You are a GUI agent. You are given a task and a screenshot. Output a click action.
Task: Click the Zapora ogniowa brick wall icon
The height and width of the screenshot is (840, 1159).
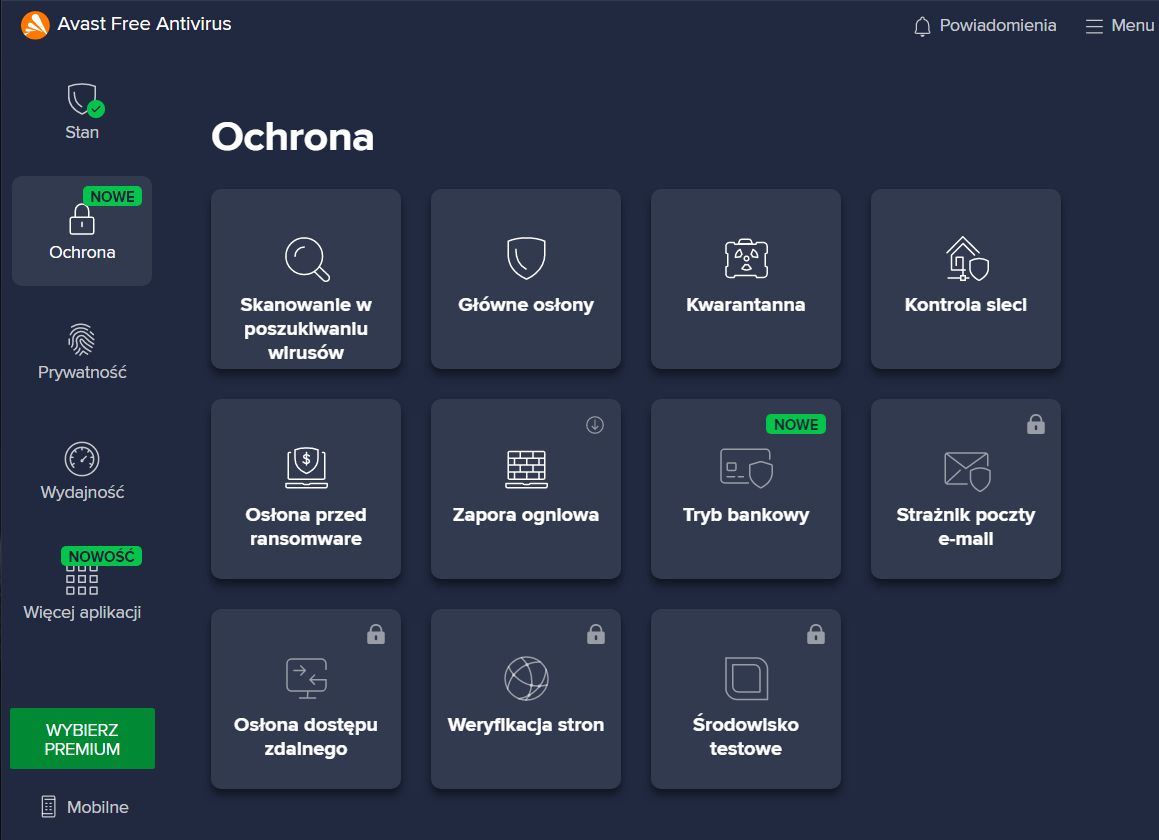tap(526, 469)
